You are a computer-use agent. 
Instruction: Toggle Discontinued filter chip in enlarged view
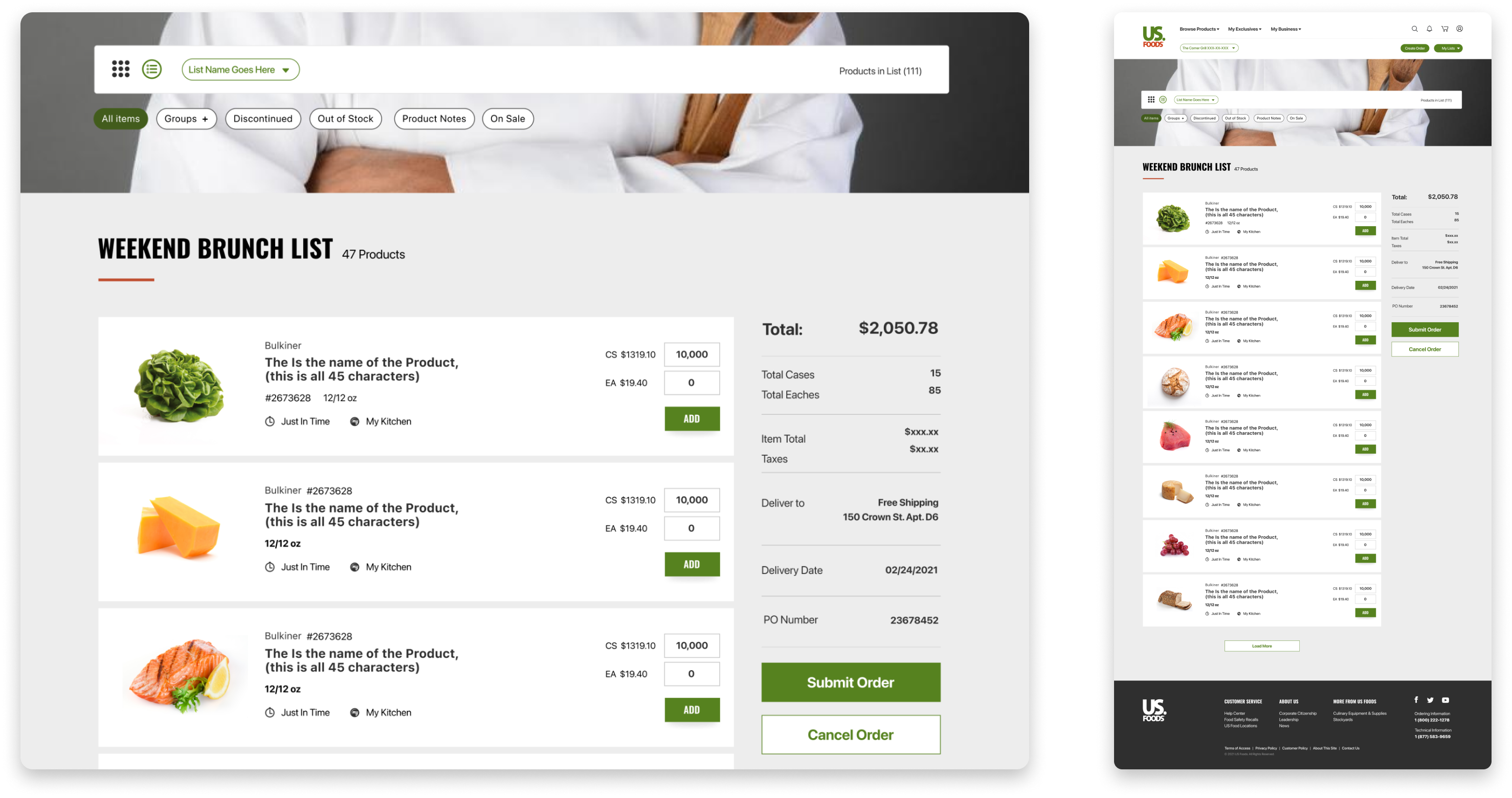263,119
